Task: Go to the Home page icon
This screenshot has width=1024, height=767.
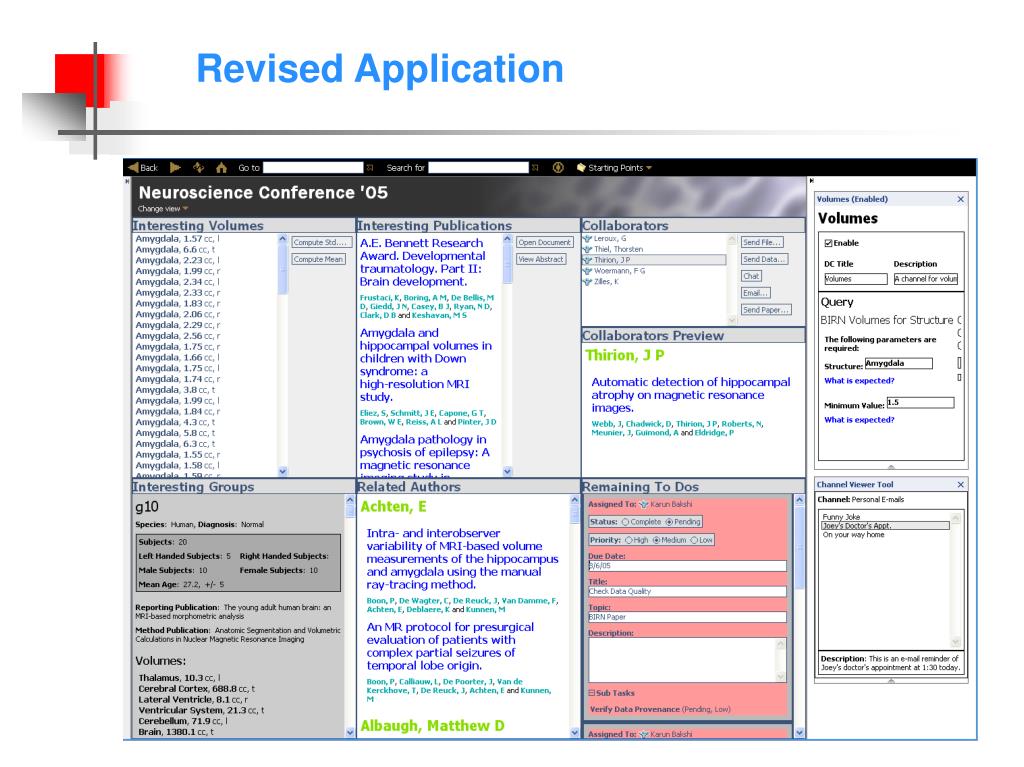Action: (221, 167)
